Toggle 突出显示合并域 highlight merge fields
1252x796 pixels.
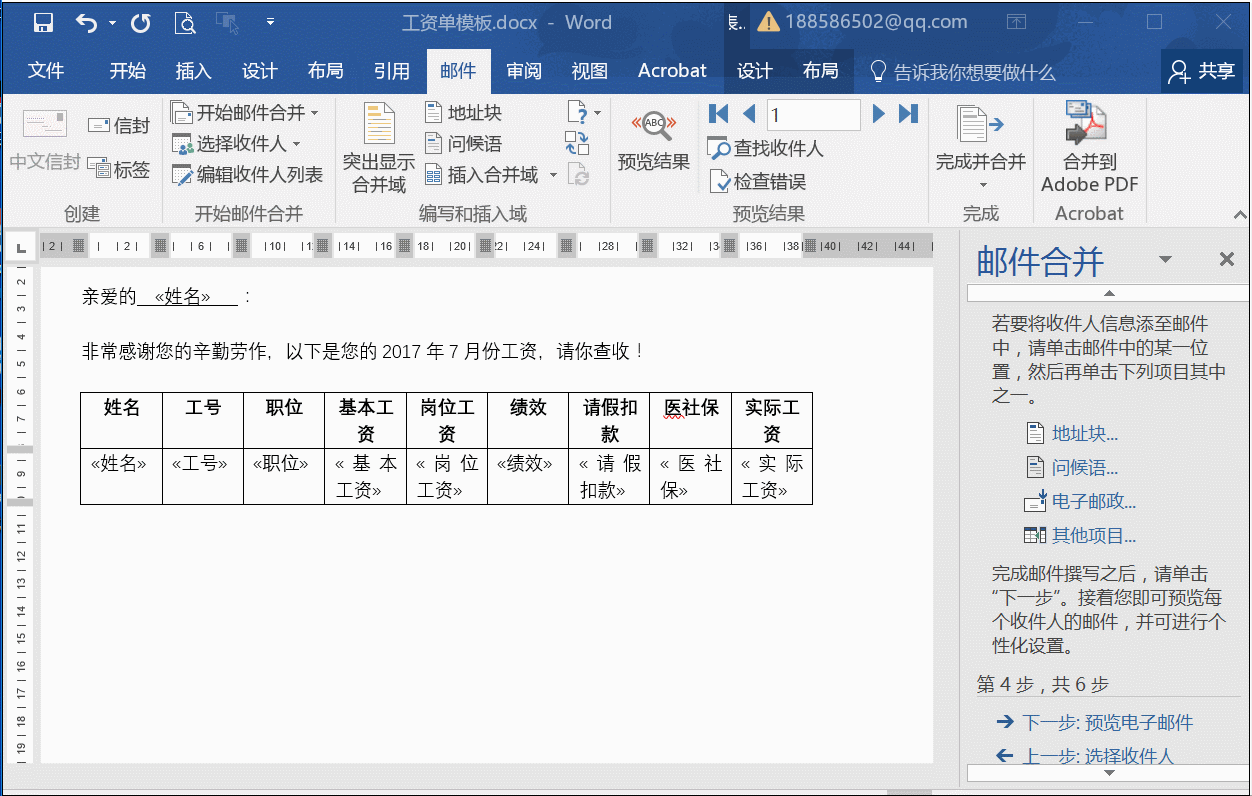point(379,148)
